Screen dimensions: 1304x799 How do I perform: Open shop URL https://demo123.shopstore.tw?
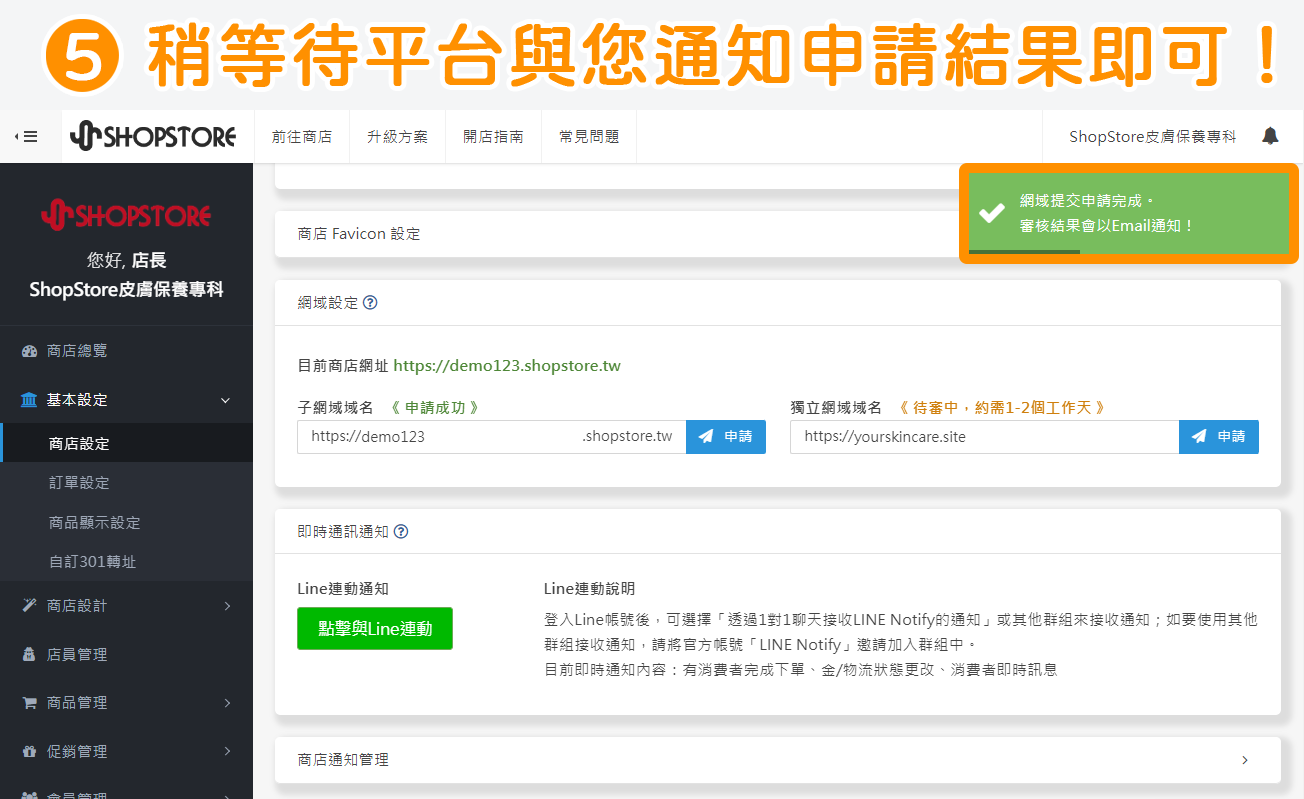(507, 366)
